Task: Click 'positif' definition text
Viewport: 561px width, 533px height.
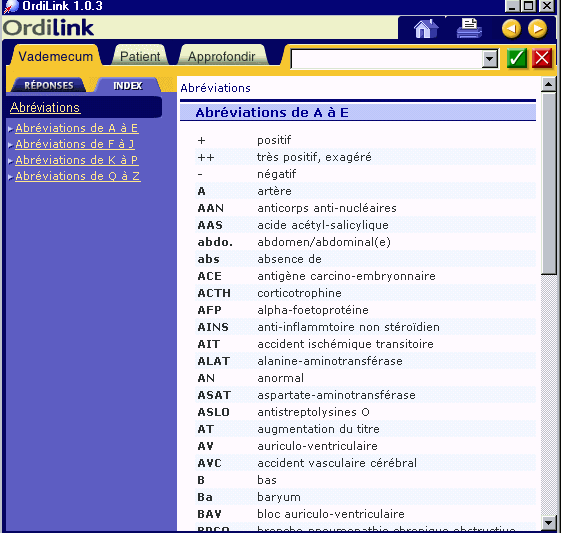Action: 274,140
